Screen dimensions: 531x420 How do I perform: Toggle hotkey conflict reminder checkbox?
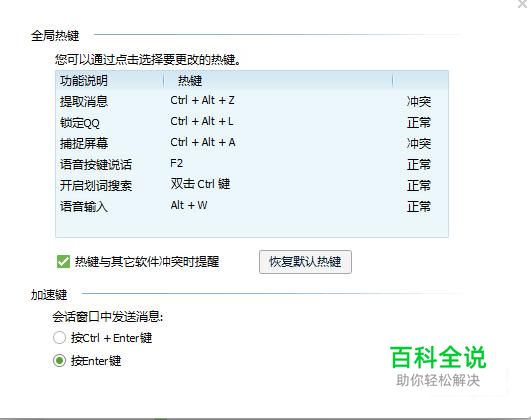coord(63,261)
